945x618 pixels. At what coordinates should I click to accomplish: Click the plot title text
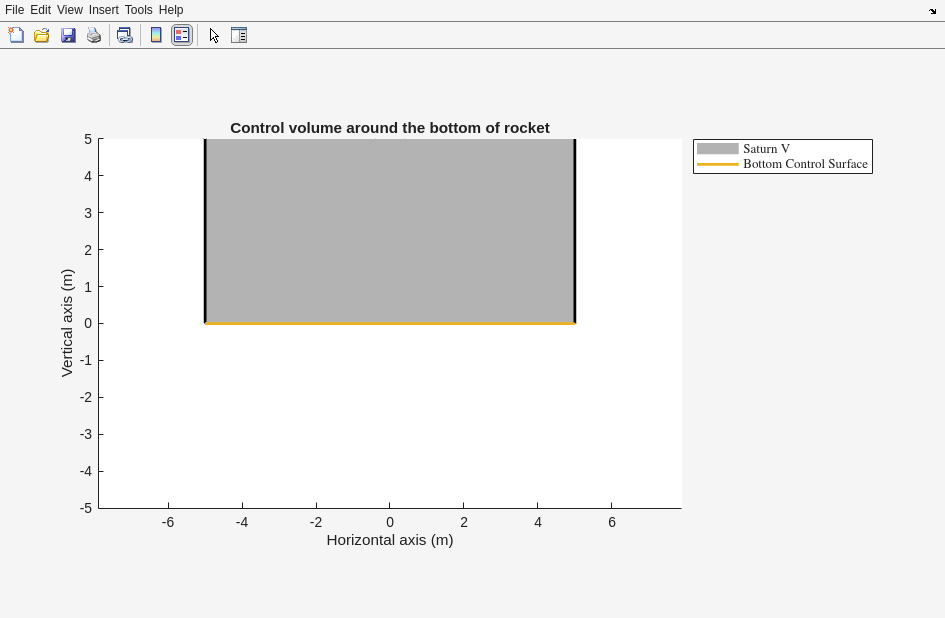[x=389, y=128]
